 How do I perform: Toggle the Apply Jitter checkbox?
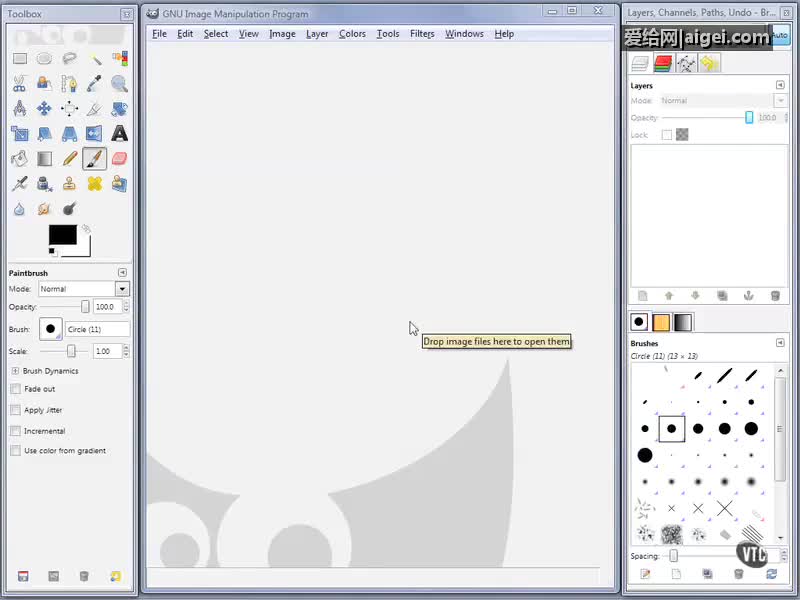(x=15, y=410)
